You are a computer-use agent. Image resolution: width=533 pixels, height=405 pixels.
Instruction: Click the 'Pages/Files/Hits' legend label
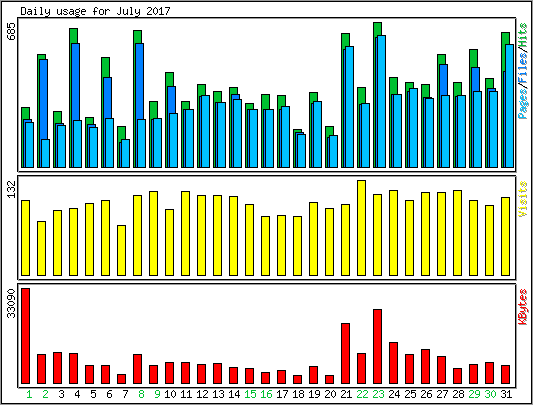(x=523, y=71)
